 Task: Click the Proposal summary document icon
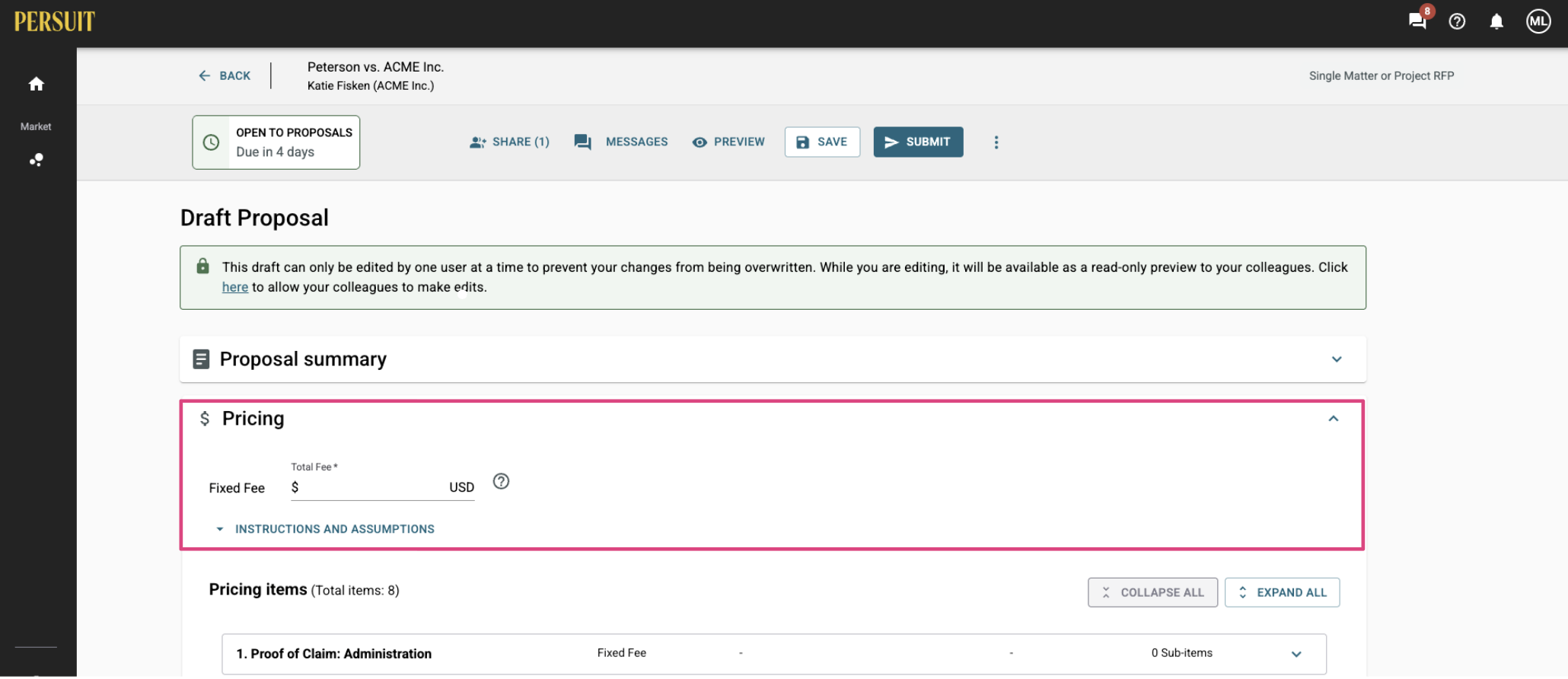click(x=201, y=359)
